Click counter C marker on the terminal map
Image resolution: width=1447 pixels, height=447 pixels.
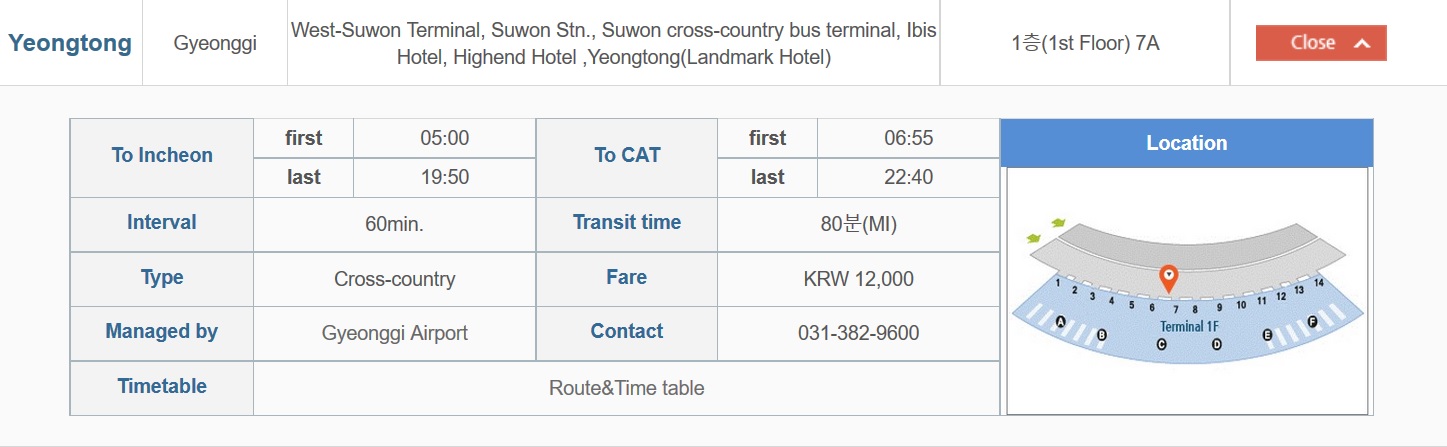1161,345
